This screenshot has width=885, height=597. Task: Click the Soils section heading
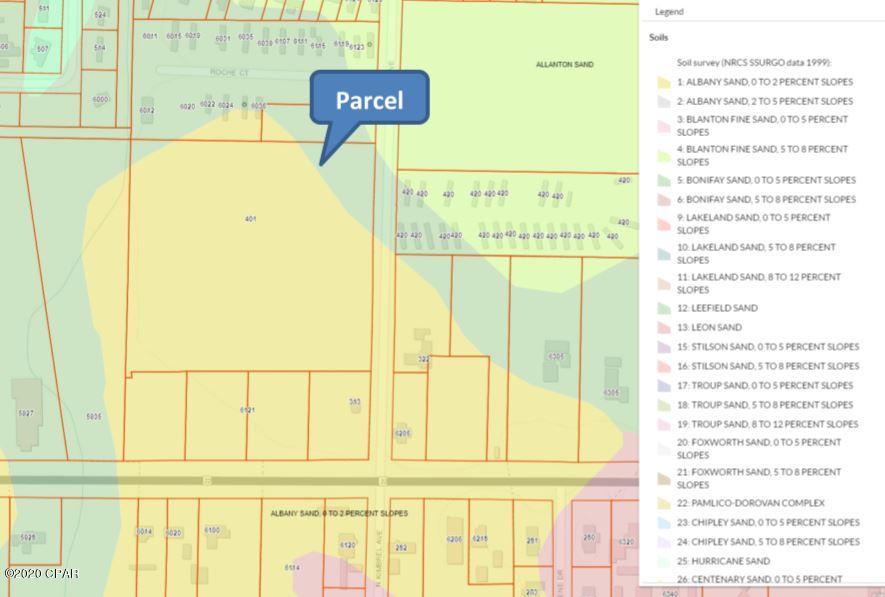(x=658, y=38)
